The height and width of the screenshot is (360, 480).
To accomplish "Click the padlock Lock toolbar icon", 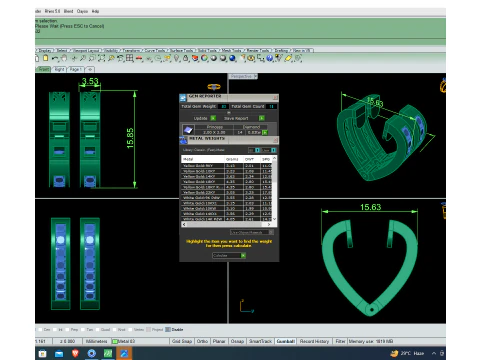I will (x=186, y=58).
